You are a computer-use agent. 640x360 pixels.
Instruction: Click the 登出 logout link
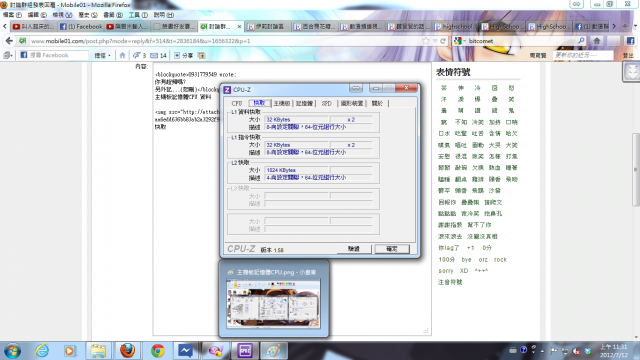(628, 56)
